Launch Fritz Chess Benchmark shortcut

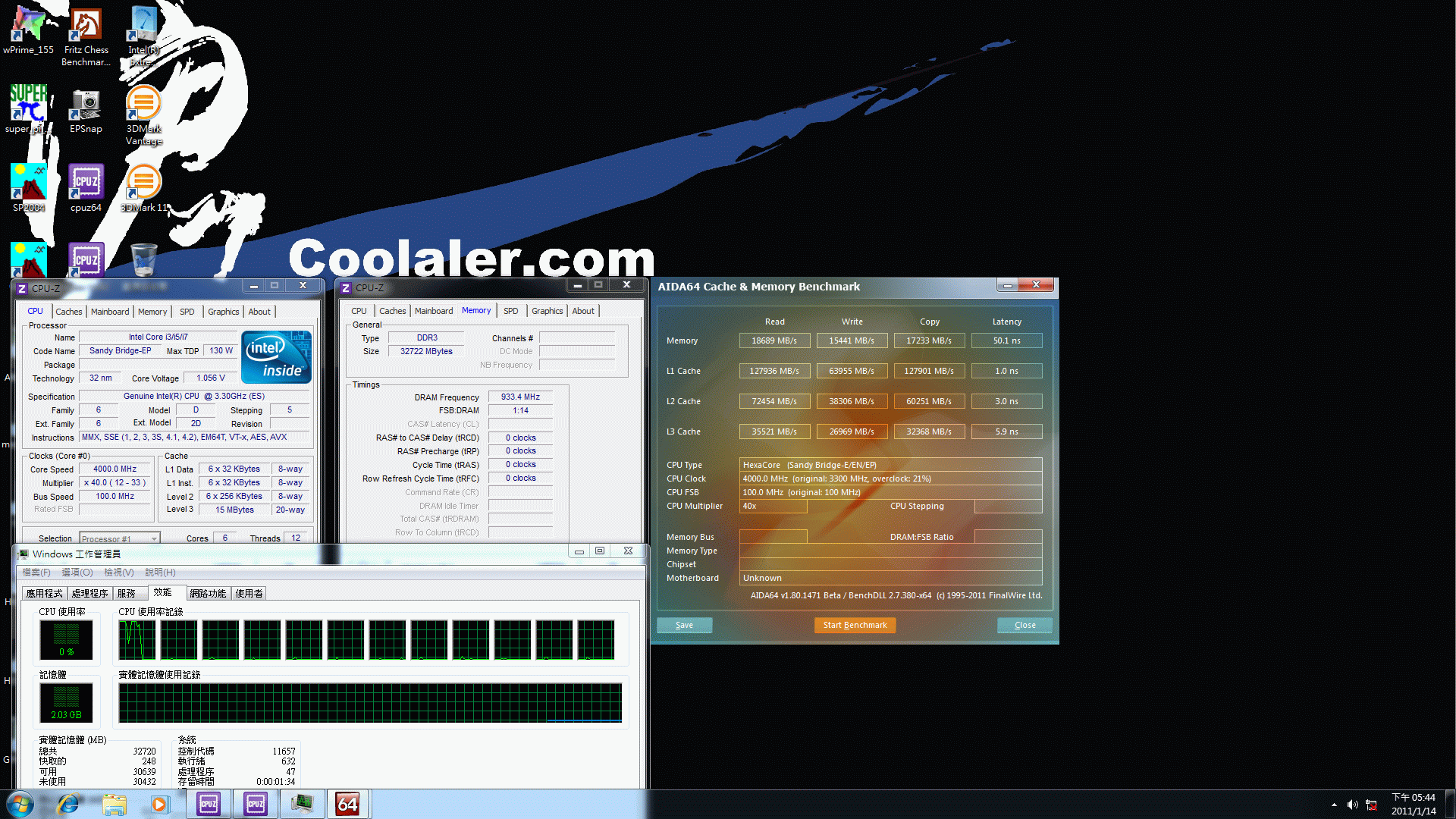86,36
